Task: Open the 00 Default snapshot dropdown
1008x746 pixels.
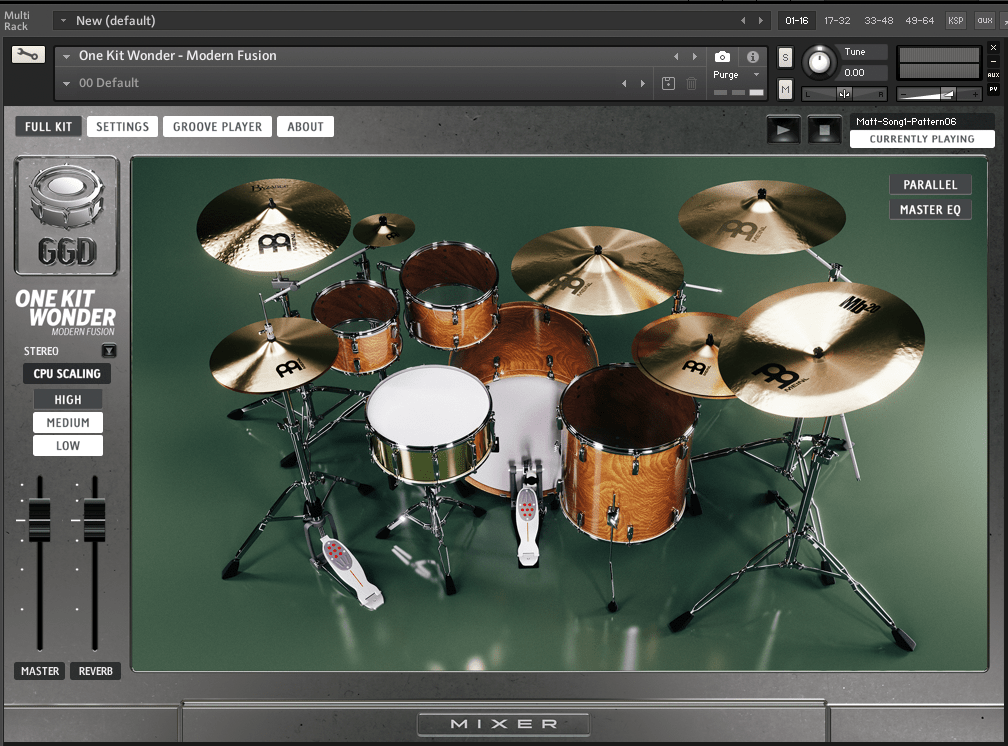Action: (67, 83)
